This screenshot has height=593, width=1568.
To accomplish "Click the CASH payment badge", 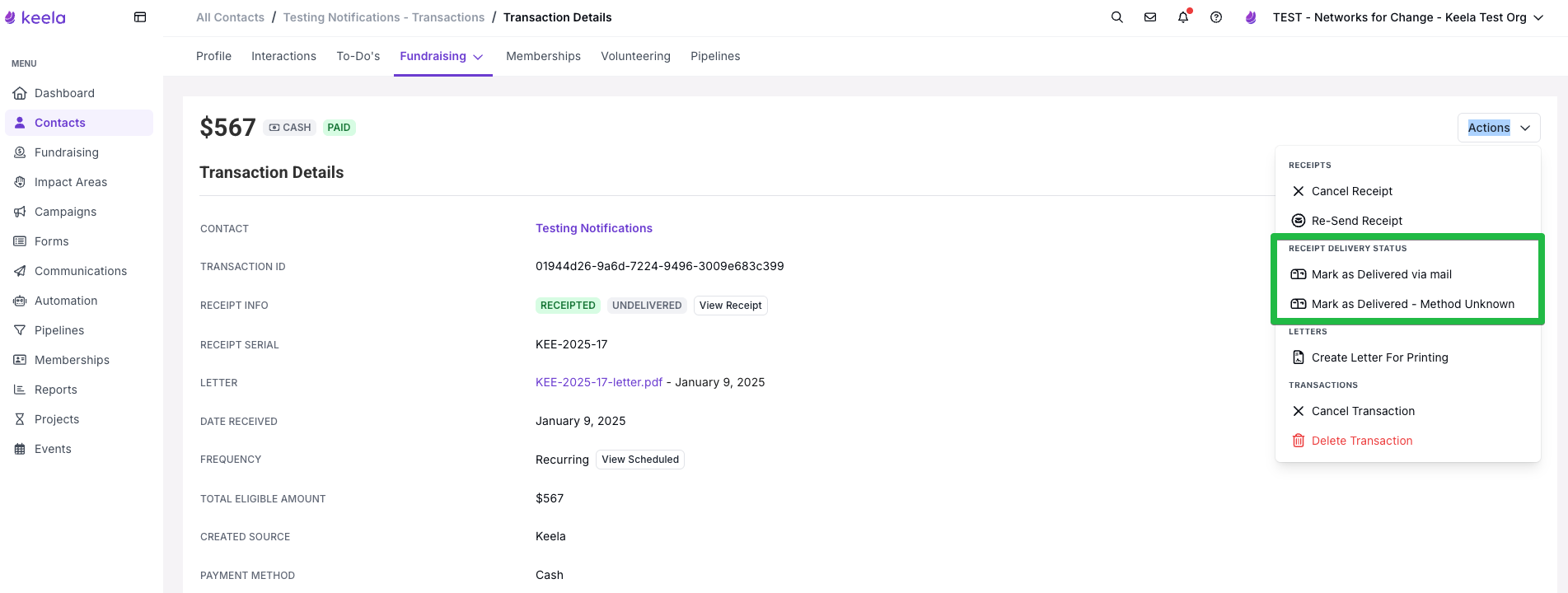I will pyautogui.click(x=290, y=128).
